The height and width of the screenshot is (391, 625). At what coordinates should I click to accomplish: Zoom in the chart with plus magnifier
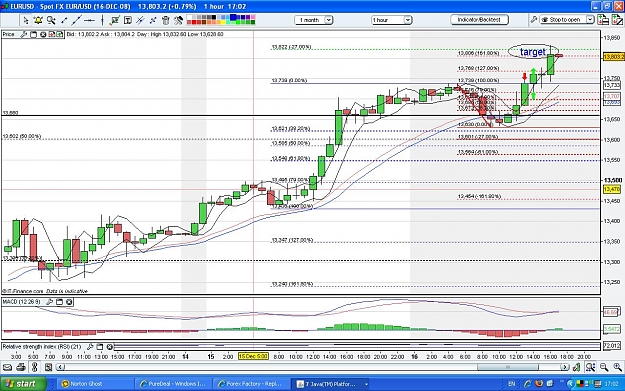tap(617, 367)
